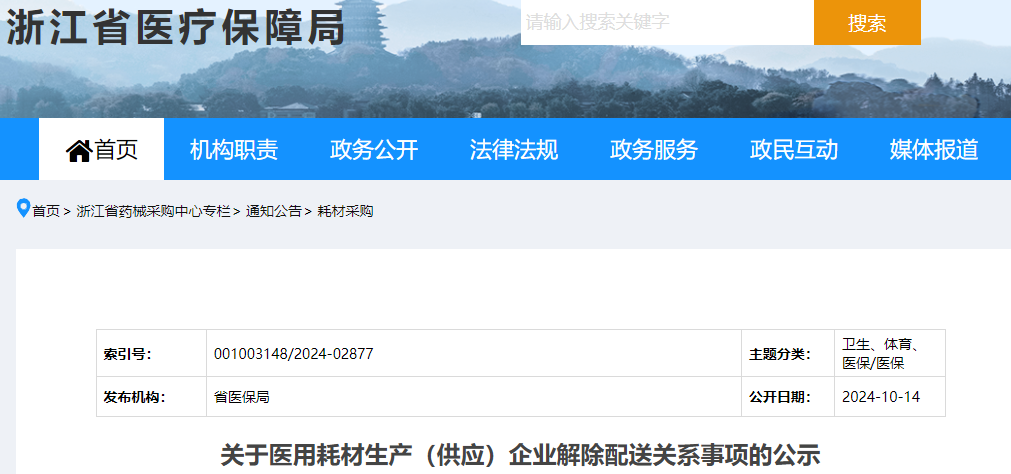Open 耗材采购 breadcrumb link

pos(346,211)
